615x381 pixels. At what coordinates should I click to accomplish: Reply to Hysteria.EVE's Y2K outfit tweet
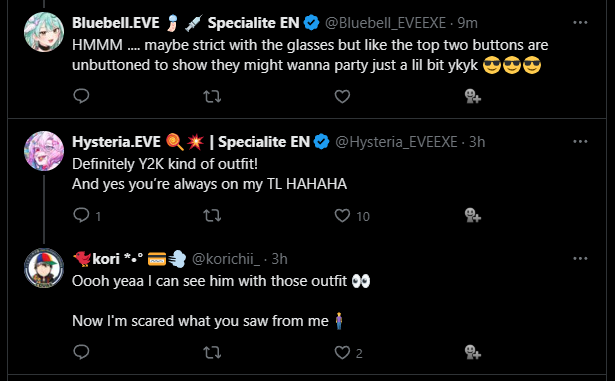(x=81, y=215)
